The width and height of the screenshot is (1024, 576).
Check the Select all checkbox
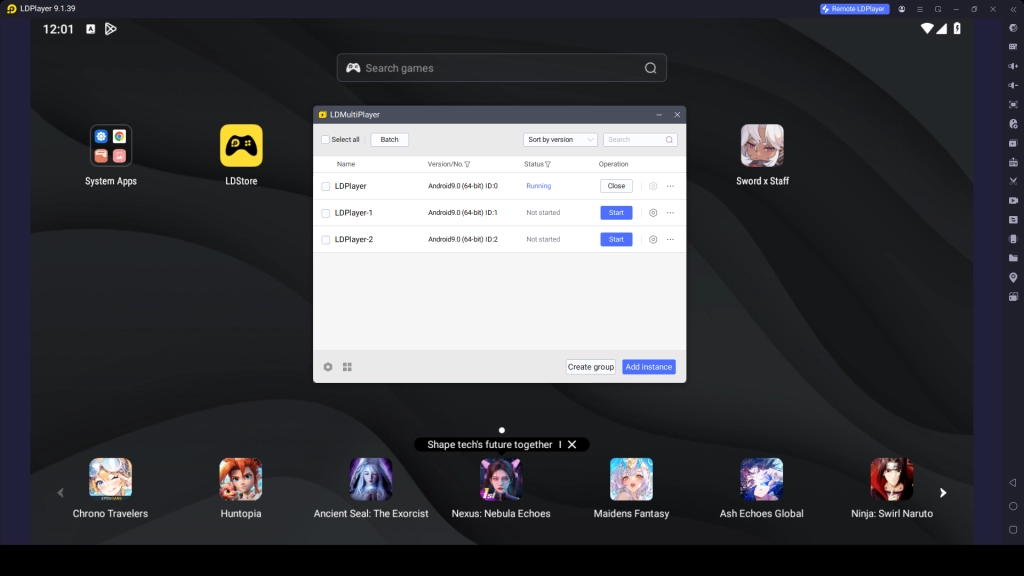tap(325, 140)
